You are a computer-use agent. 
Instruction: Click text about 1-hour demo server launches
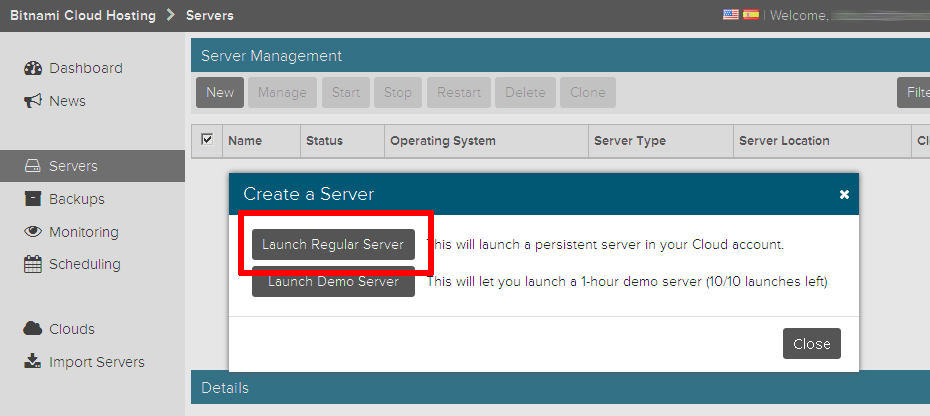coord(627,281)
